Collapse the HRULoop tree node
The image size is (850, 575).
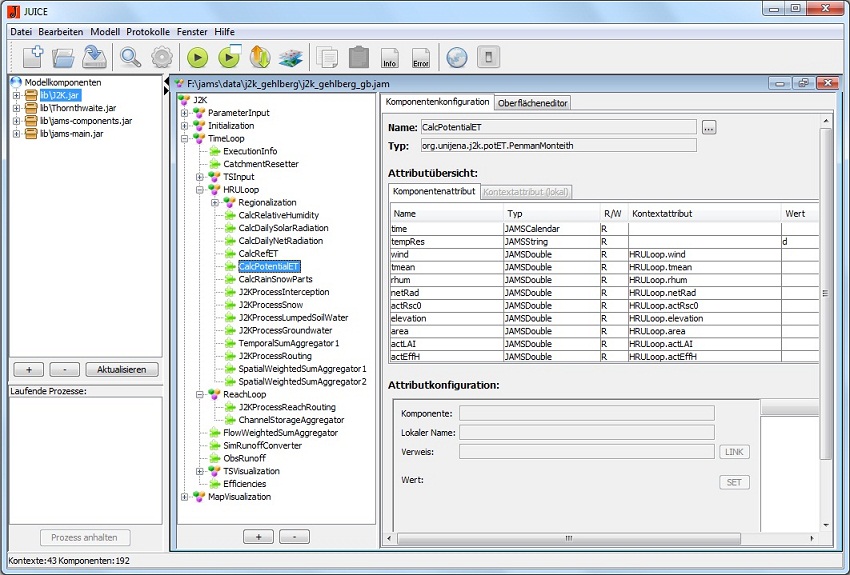(200, 190)
